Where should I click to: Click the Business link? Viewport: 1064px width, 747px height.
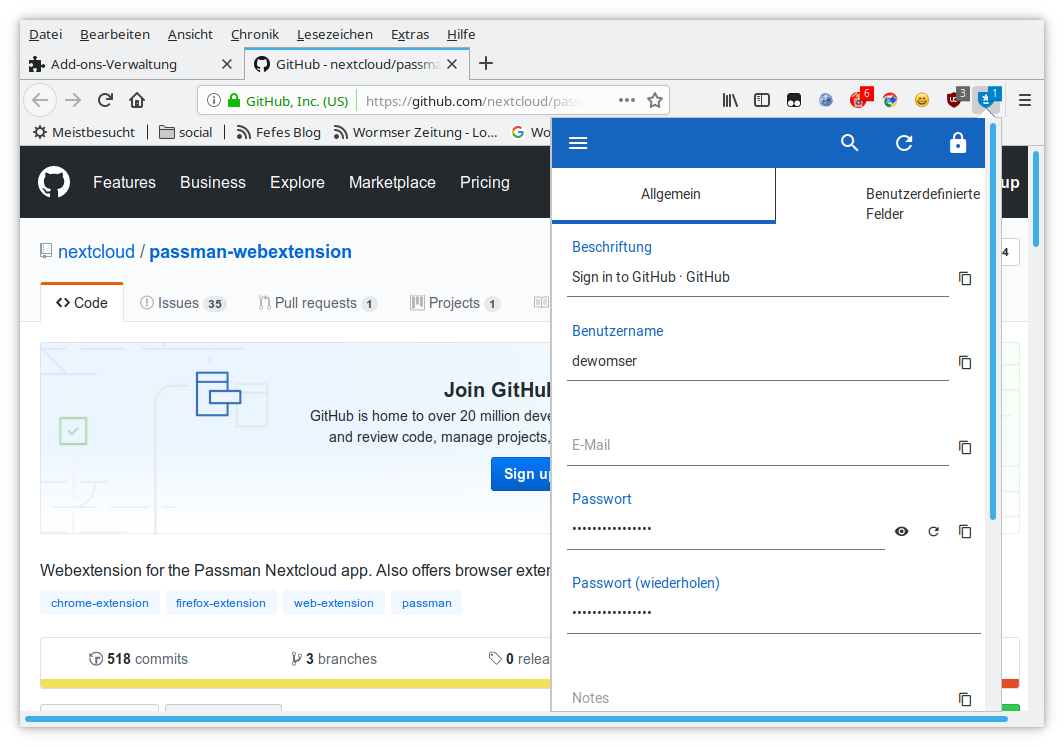212,183
